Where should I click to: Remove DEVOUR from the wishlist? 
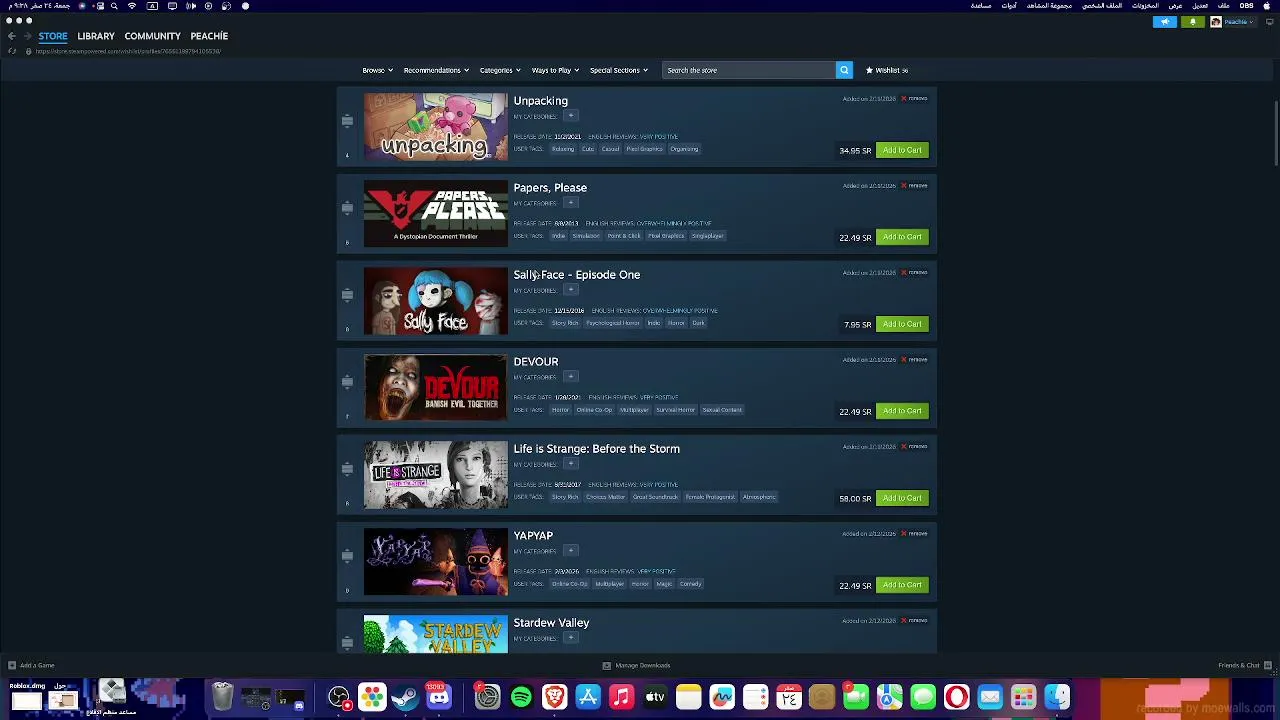click(x=915, y=360)
